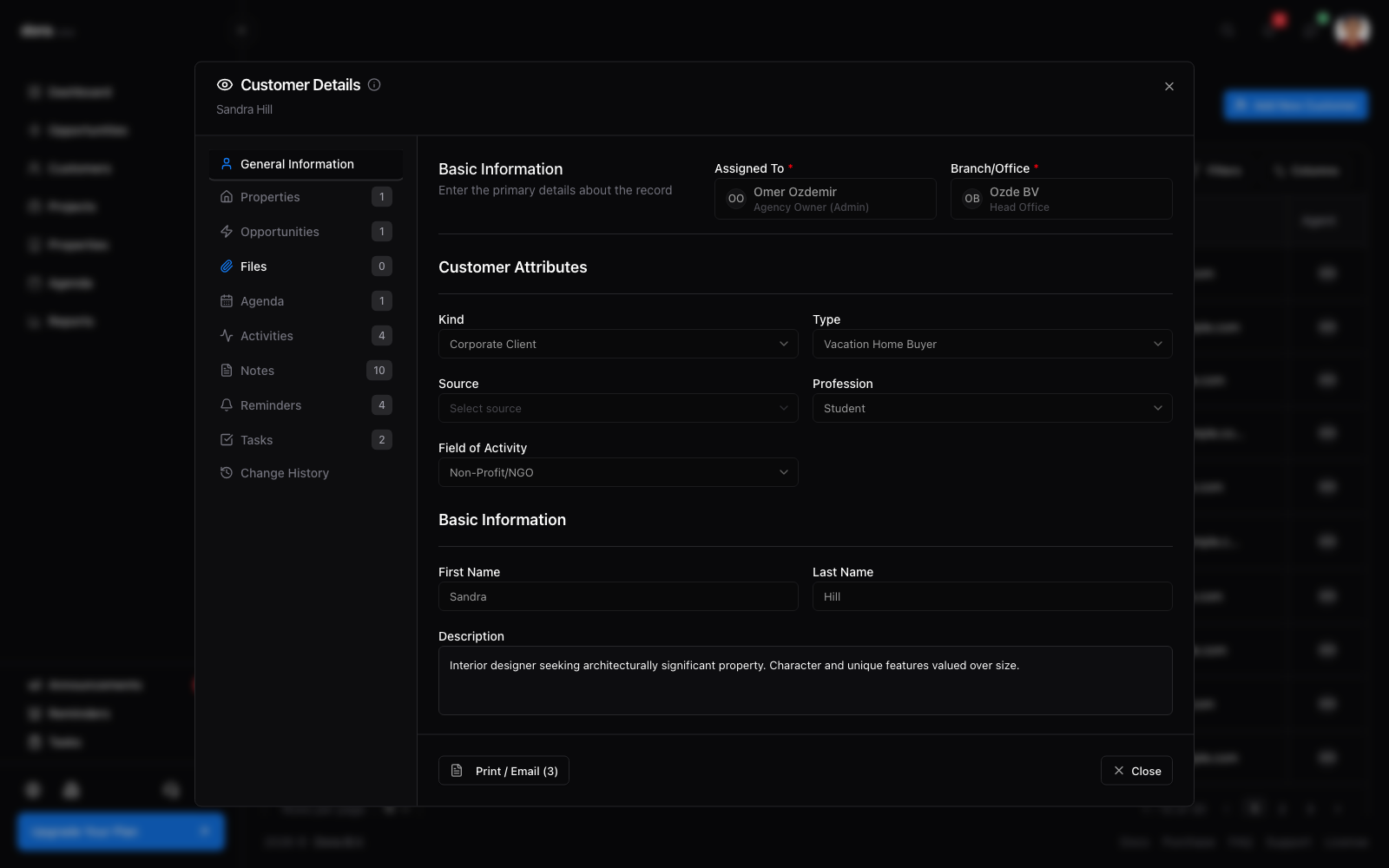Open the General Information tab
This screenshot has width=1389, height=868.
pos(306,164)
